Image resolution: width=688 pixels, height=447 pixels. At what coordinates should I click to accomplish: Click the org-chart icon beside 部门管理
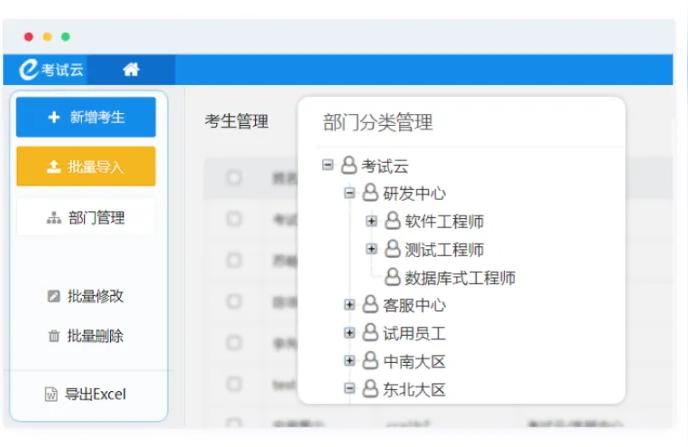54,218
